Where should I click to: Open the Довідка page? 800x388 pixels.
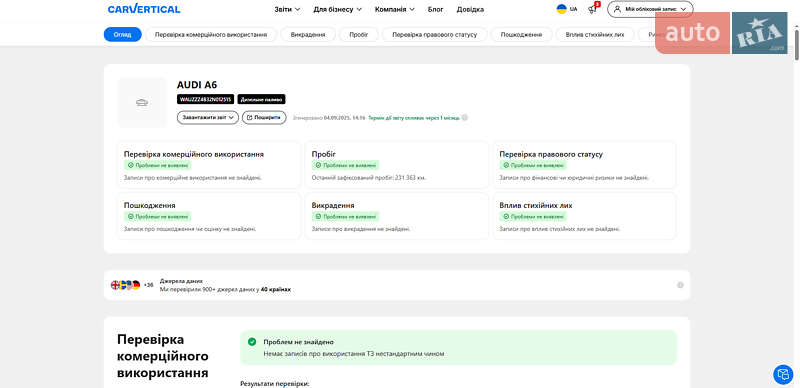click(470, 9)
